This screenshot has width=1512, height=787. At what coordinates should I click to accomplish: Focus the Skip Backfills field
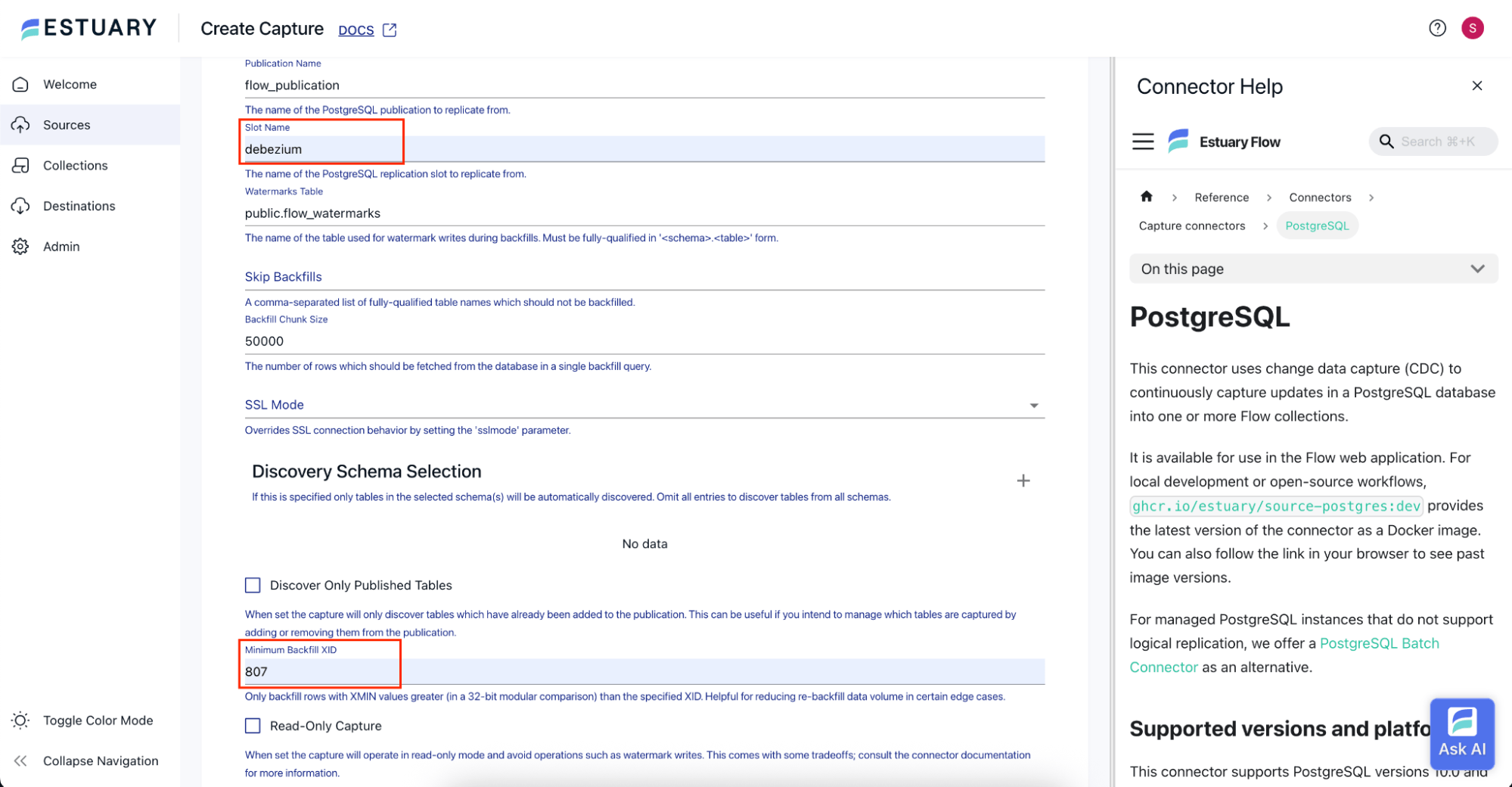[x=644, y=277]
